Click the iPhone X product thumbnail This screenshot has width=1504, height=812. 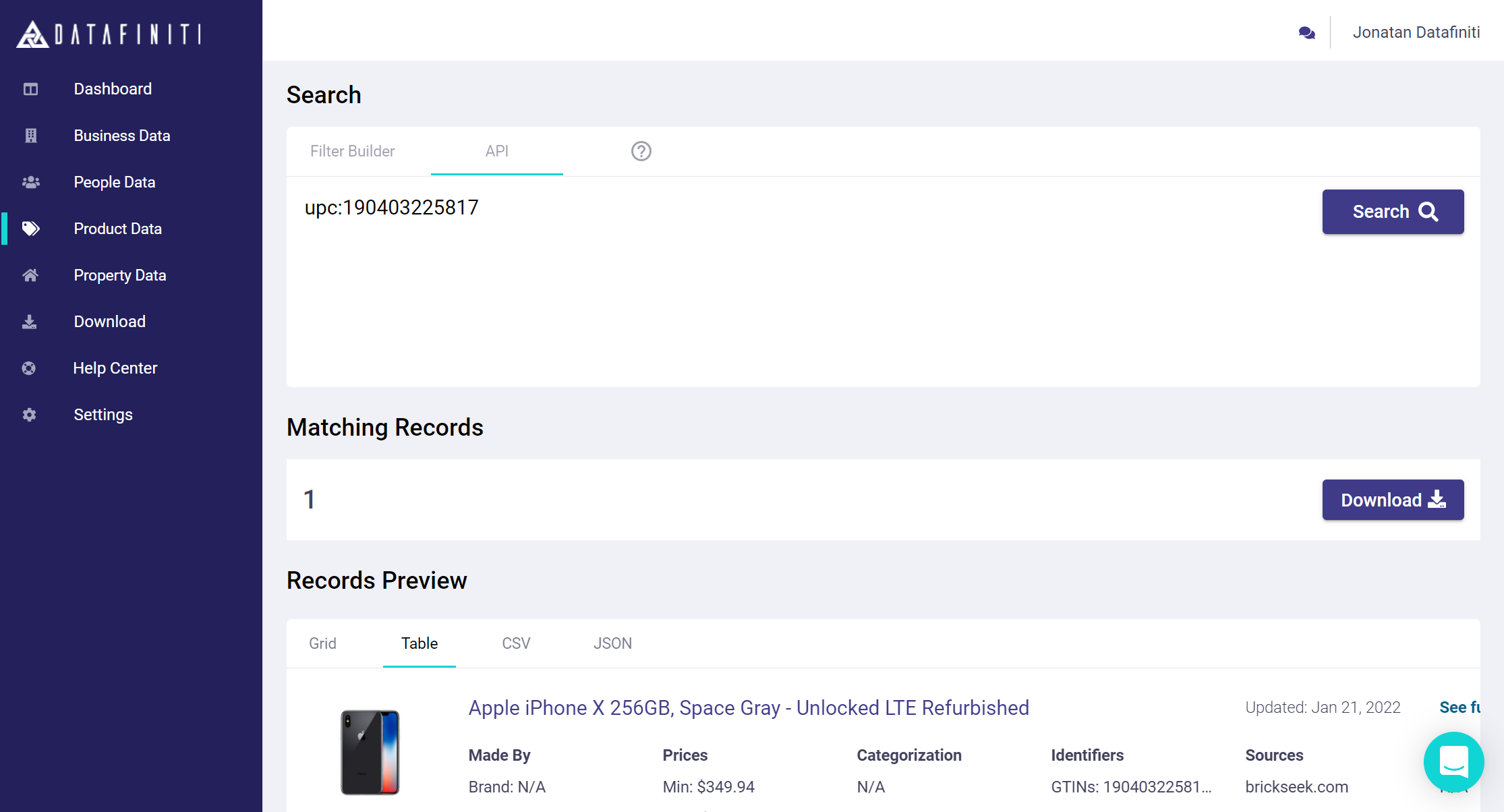370,752
